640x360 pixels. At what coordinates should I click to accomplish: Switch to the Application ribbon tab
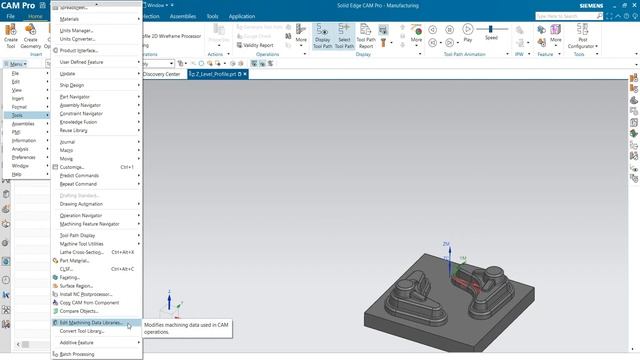242,16
